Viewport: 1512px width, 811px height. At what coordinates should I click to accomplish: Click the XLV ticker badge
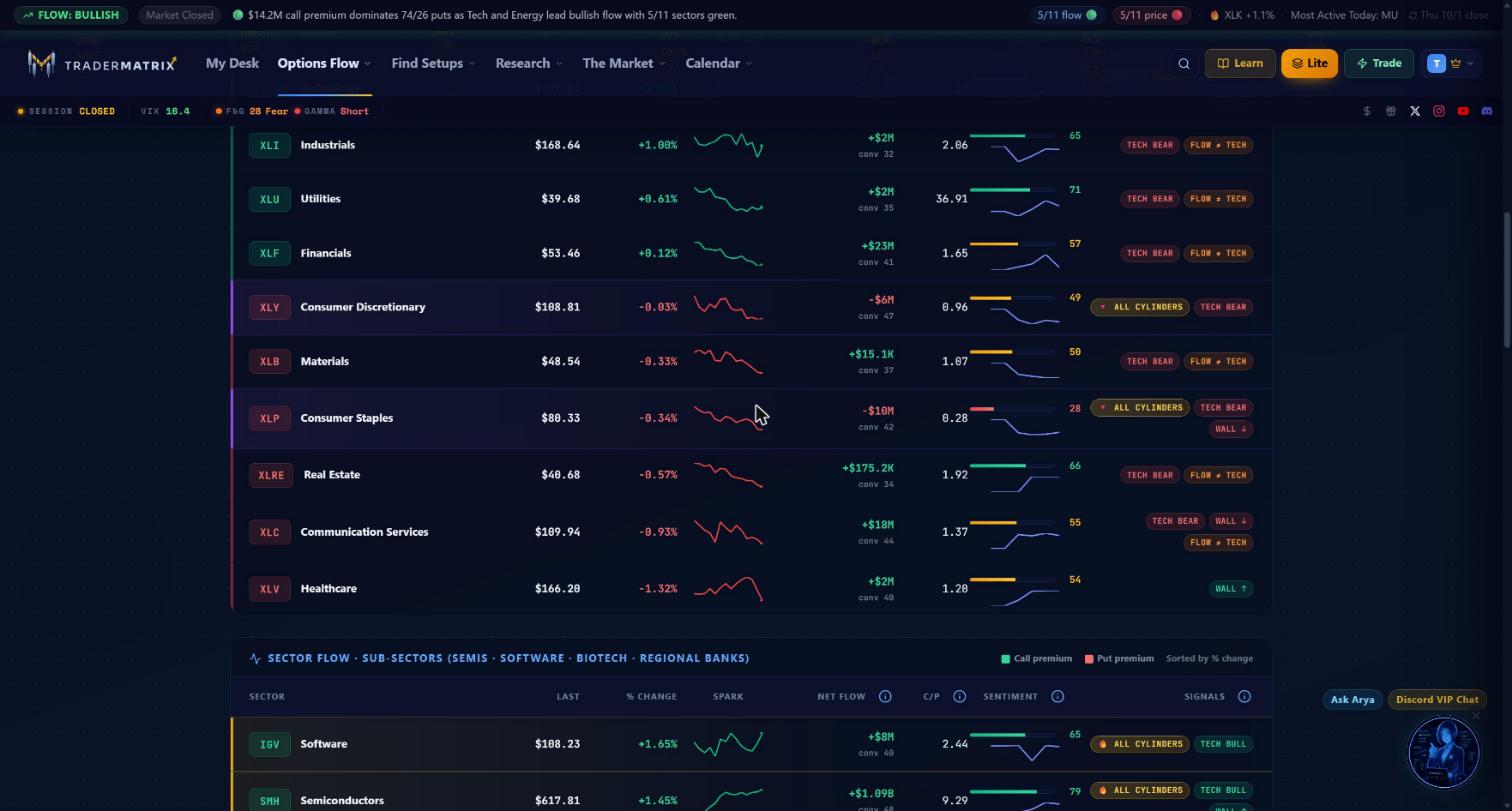pyautogui.click(x=269, y=589)
